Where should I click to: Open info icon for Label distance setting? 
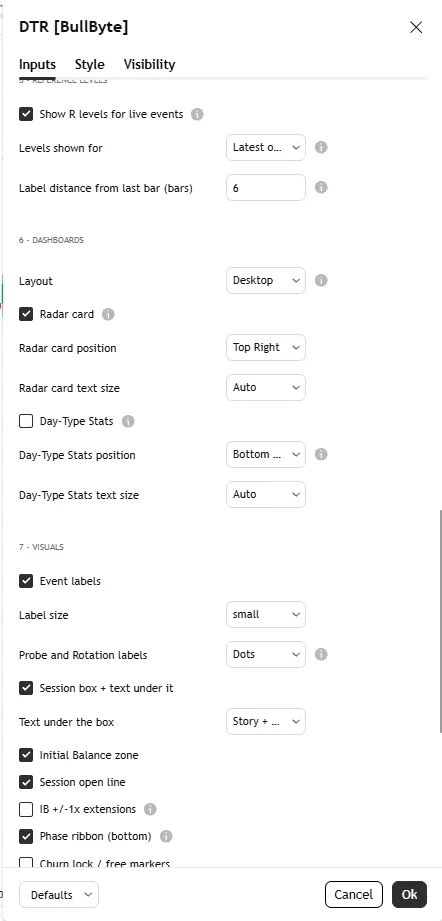(x=321, y=187)
